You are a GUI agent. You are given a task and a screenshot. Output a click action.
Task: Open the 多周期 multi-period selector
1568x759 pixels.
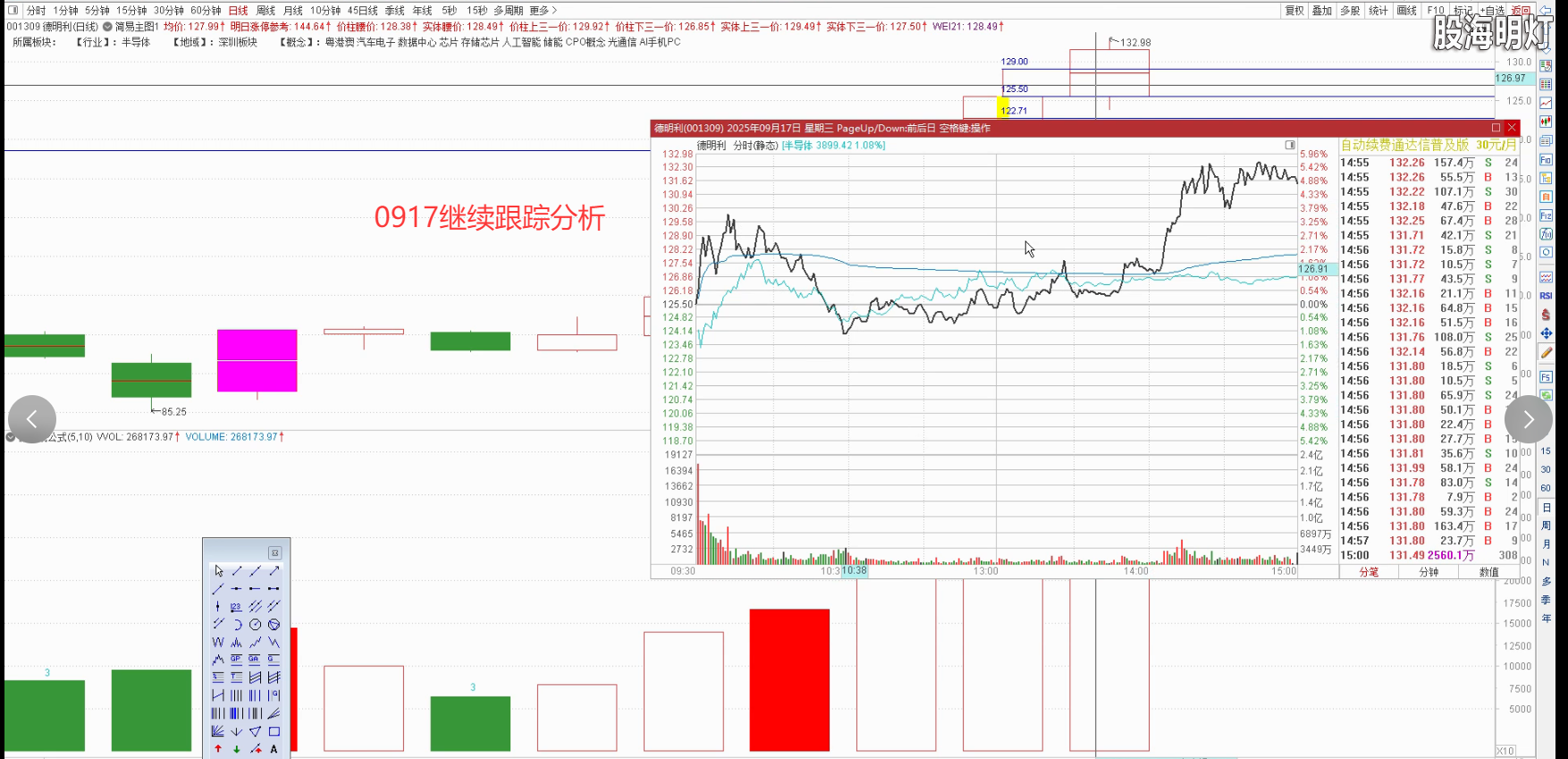[509, 11]
